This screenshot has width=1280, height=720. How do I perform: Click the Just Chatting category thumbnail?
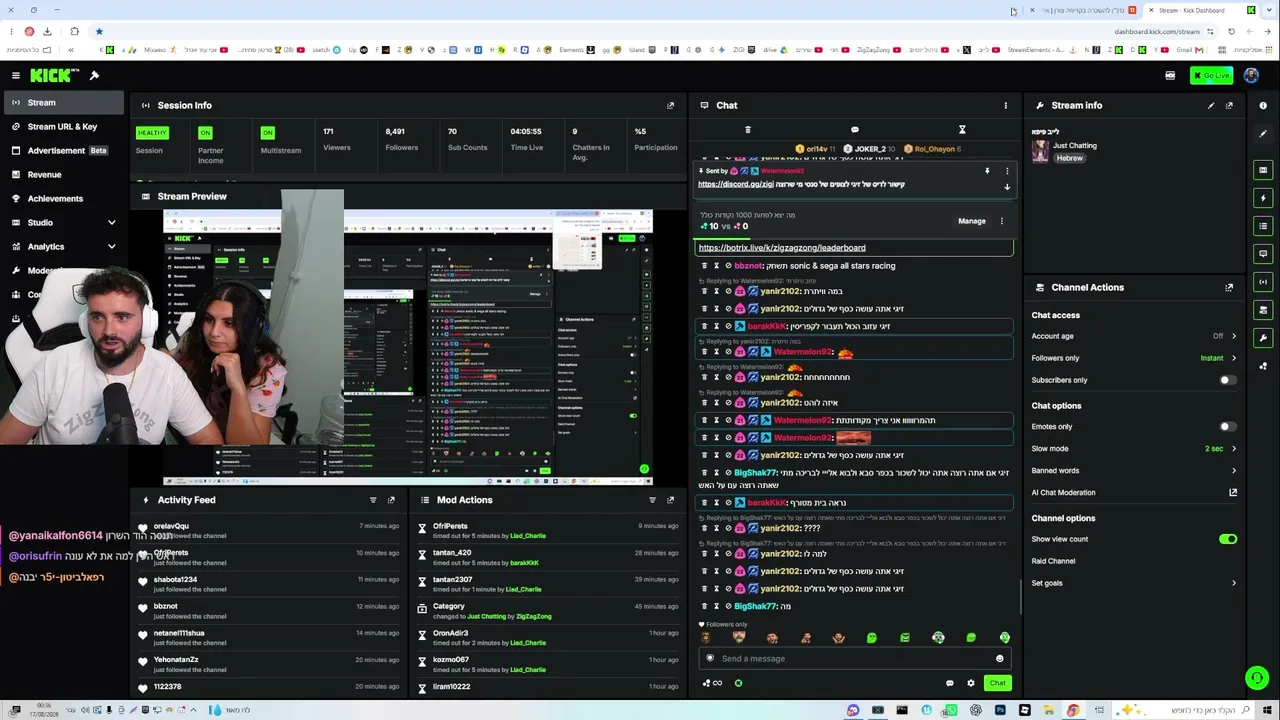click(1040, 151)
